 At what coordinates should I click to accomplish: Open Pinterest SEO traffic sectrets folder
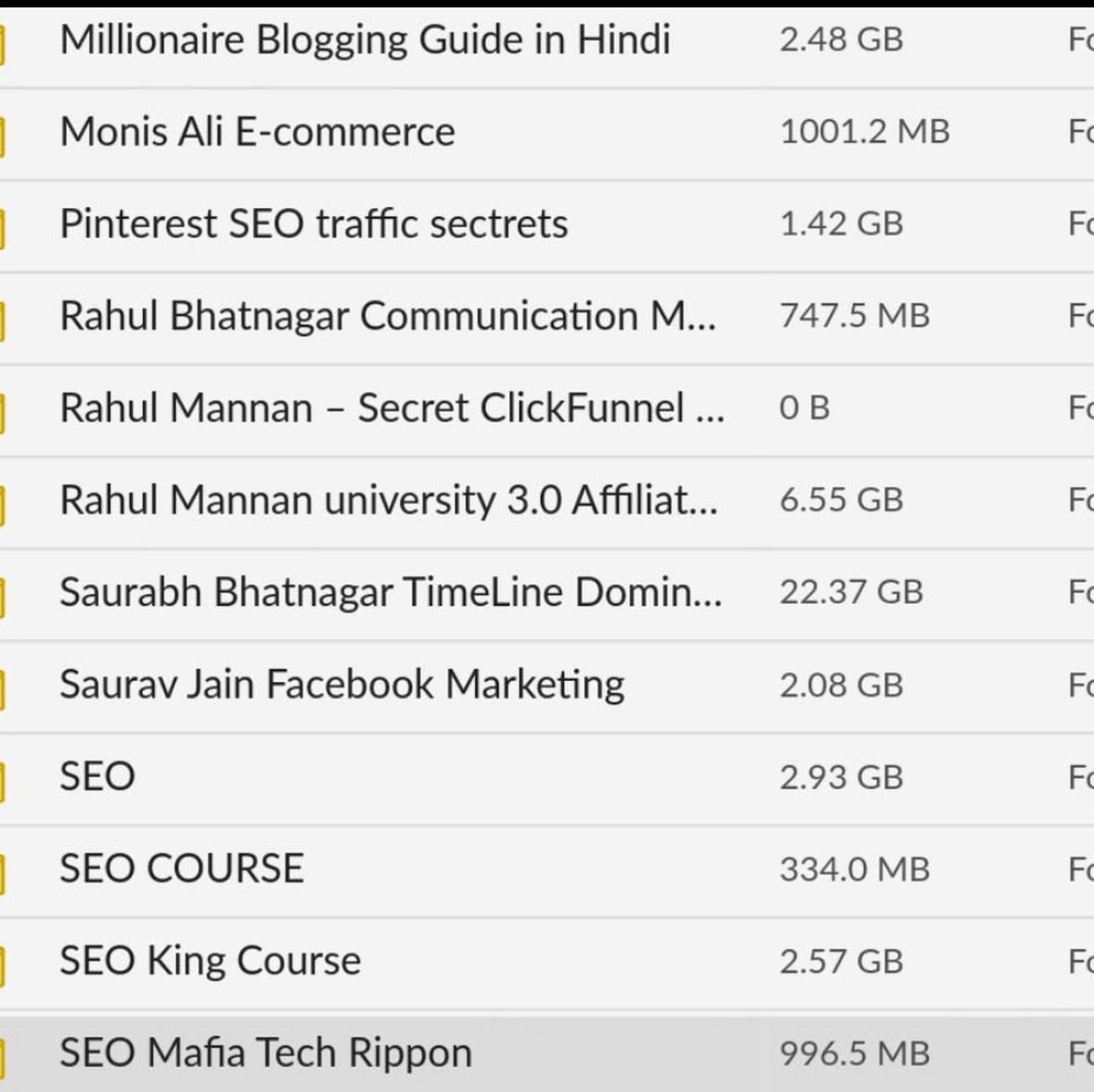tap(314, 225)
